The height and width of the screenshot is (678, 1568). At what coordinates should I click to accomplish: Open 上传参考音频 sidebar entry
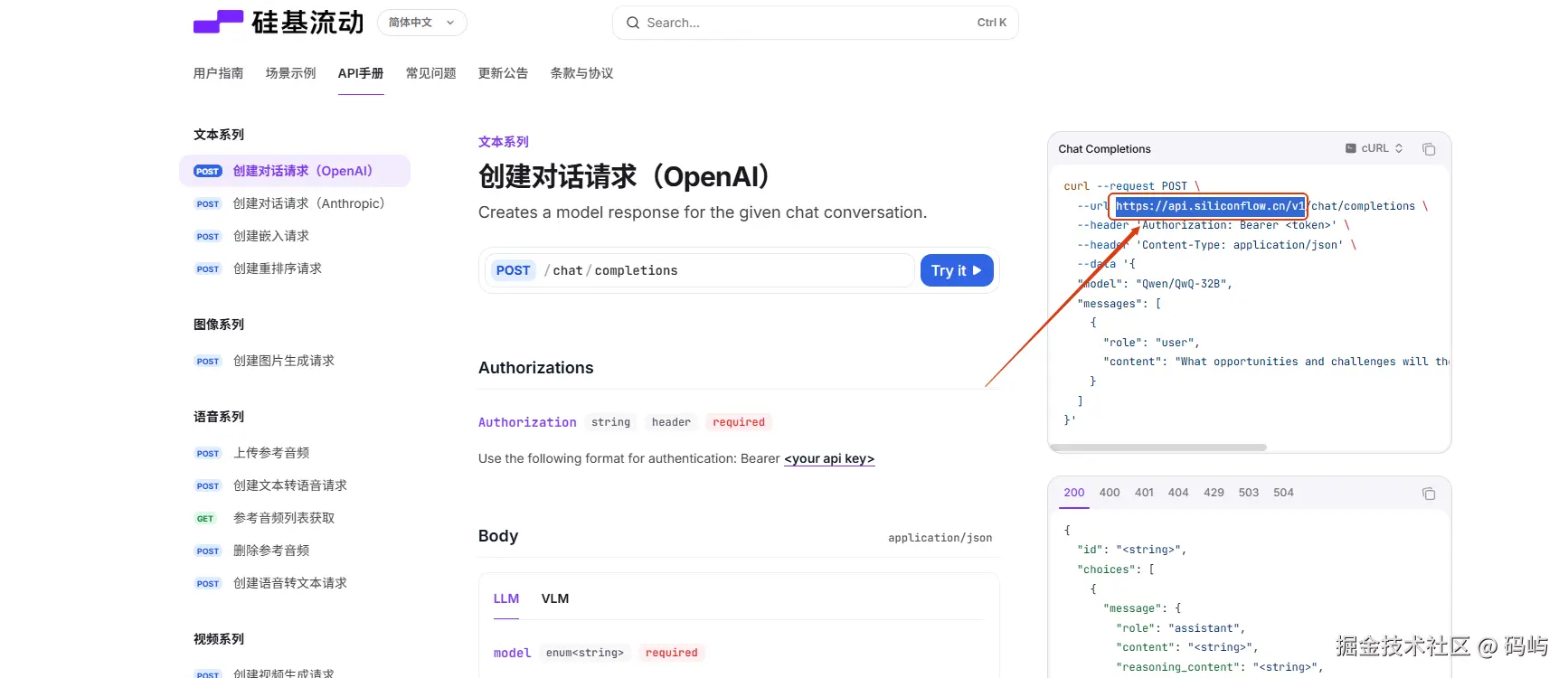(x=295, y=453)
